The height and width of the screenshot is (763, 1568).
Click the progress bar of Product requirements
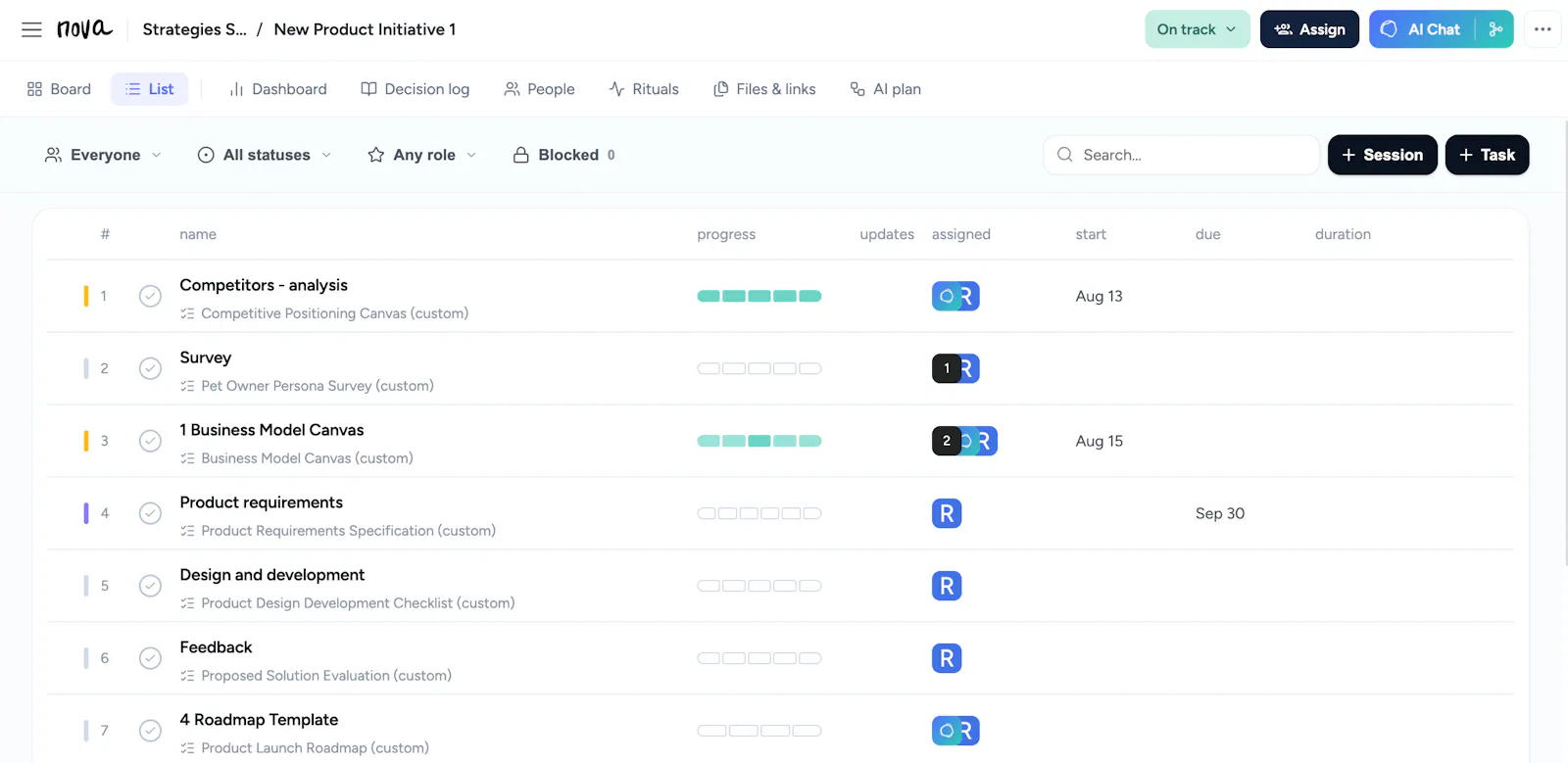coord(759,513)
